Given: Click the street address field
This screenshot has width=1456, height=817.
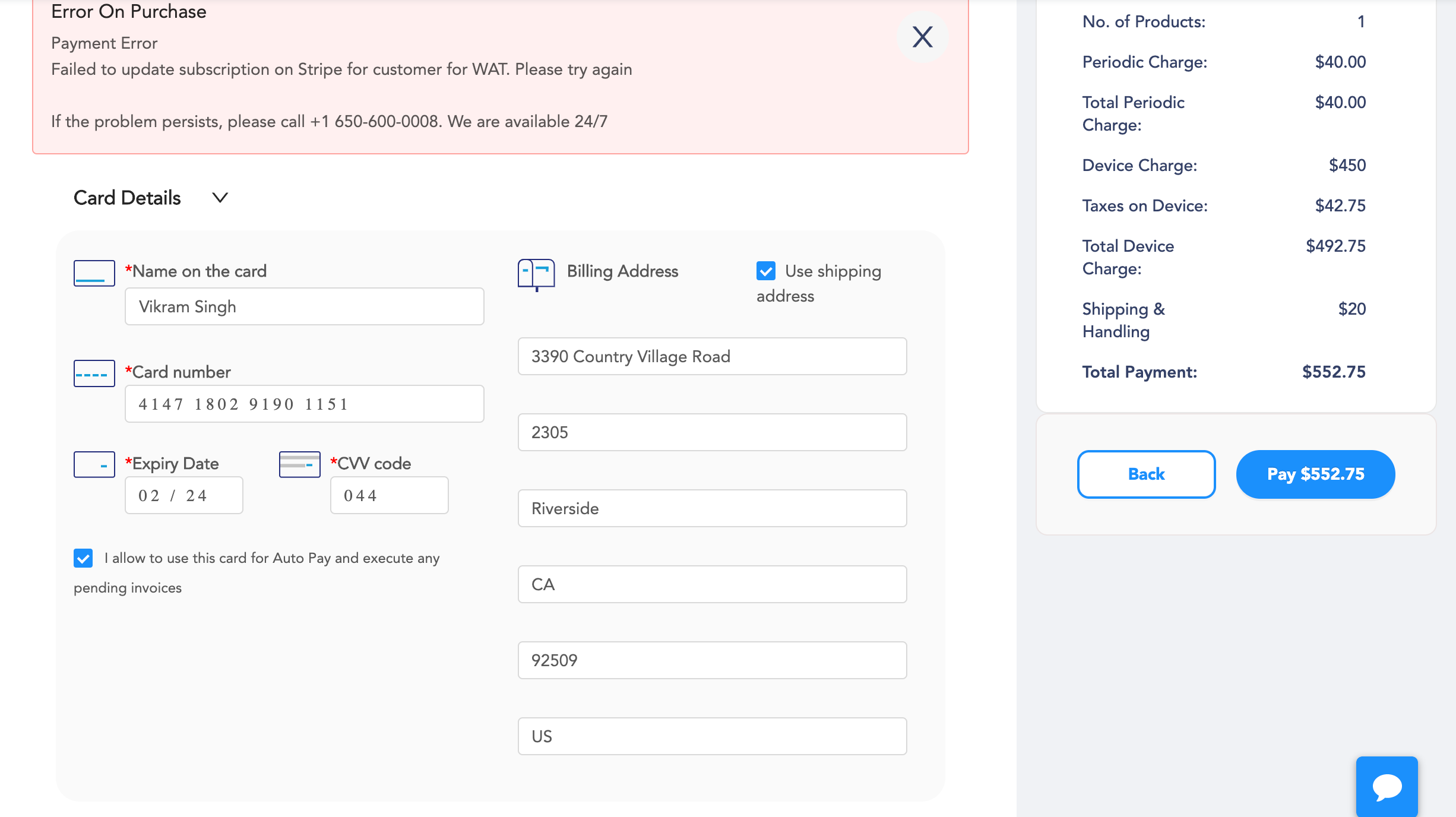Looking at the screenshot, I should pos(712,356).
